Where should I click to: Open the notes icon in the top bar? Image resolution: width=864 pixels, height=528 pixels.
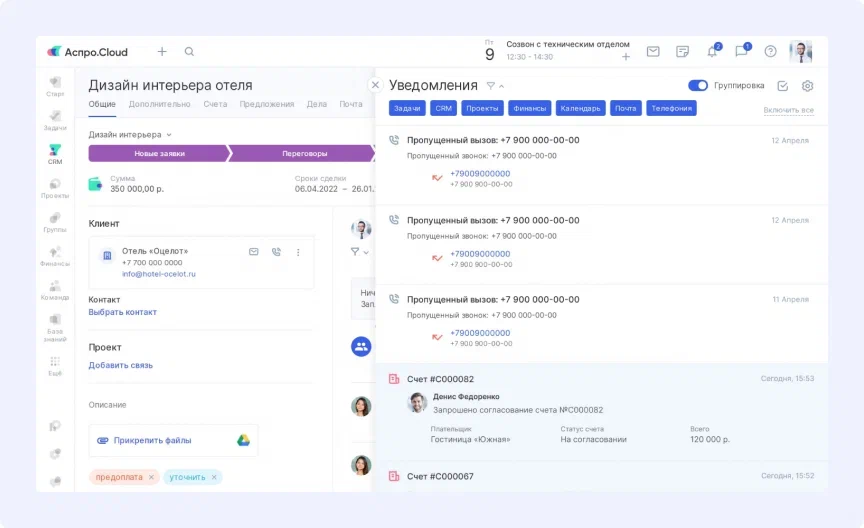point(682,52)
